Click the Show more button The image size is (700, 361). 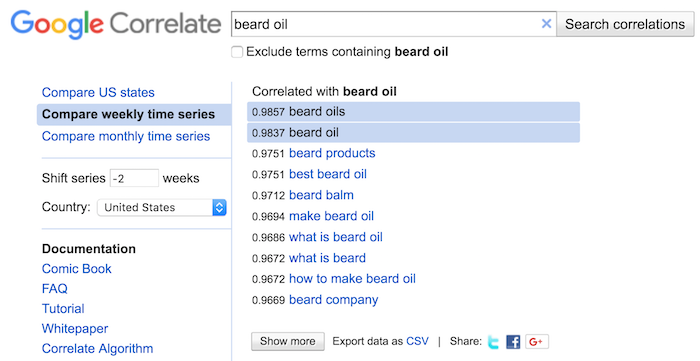pos(288,341)
